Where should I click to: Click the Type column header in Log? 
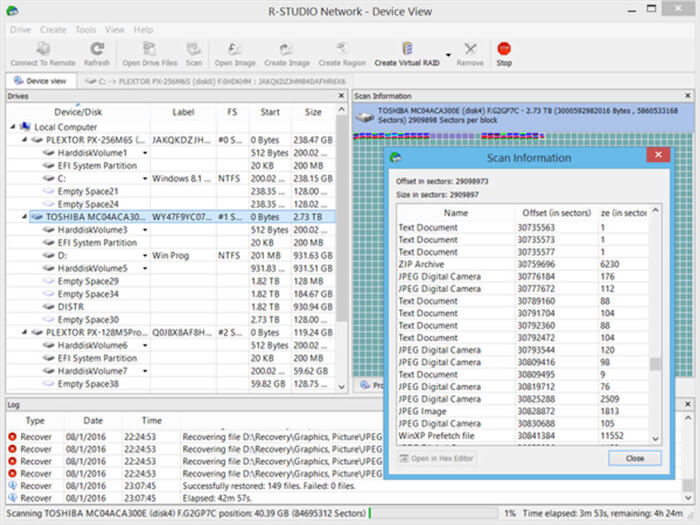click(x=35, y=421)
